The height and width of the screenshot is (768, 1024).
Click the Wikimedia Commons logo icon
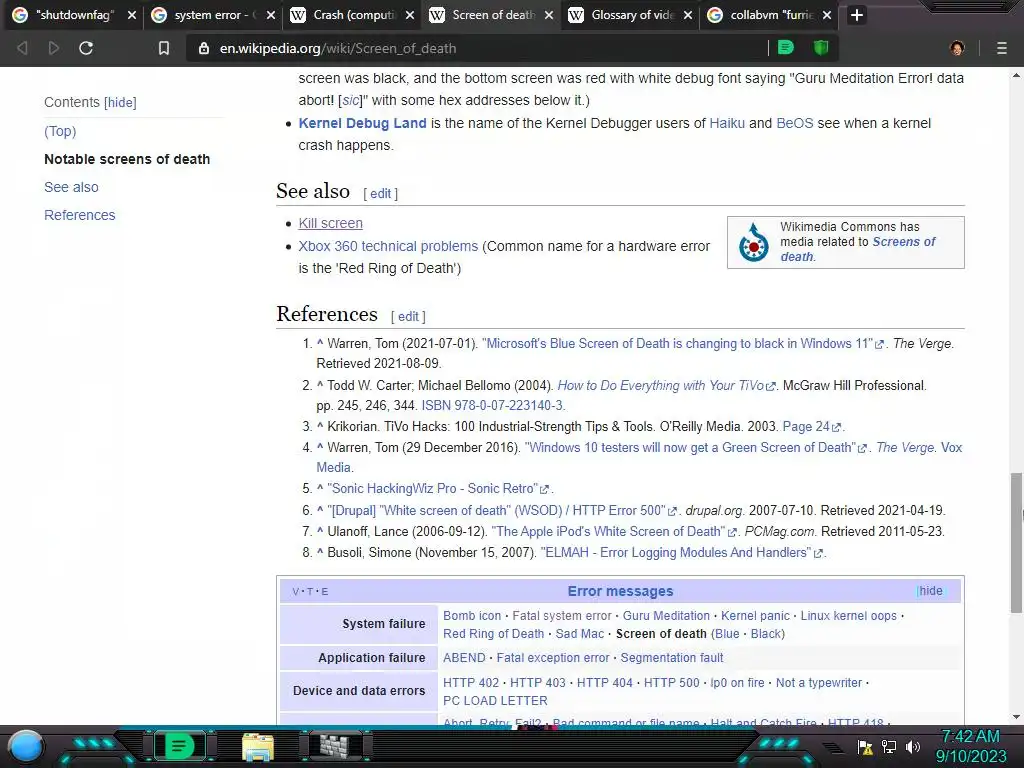click(x=754, y=242)
